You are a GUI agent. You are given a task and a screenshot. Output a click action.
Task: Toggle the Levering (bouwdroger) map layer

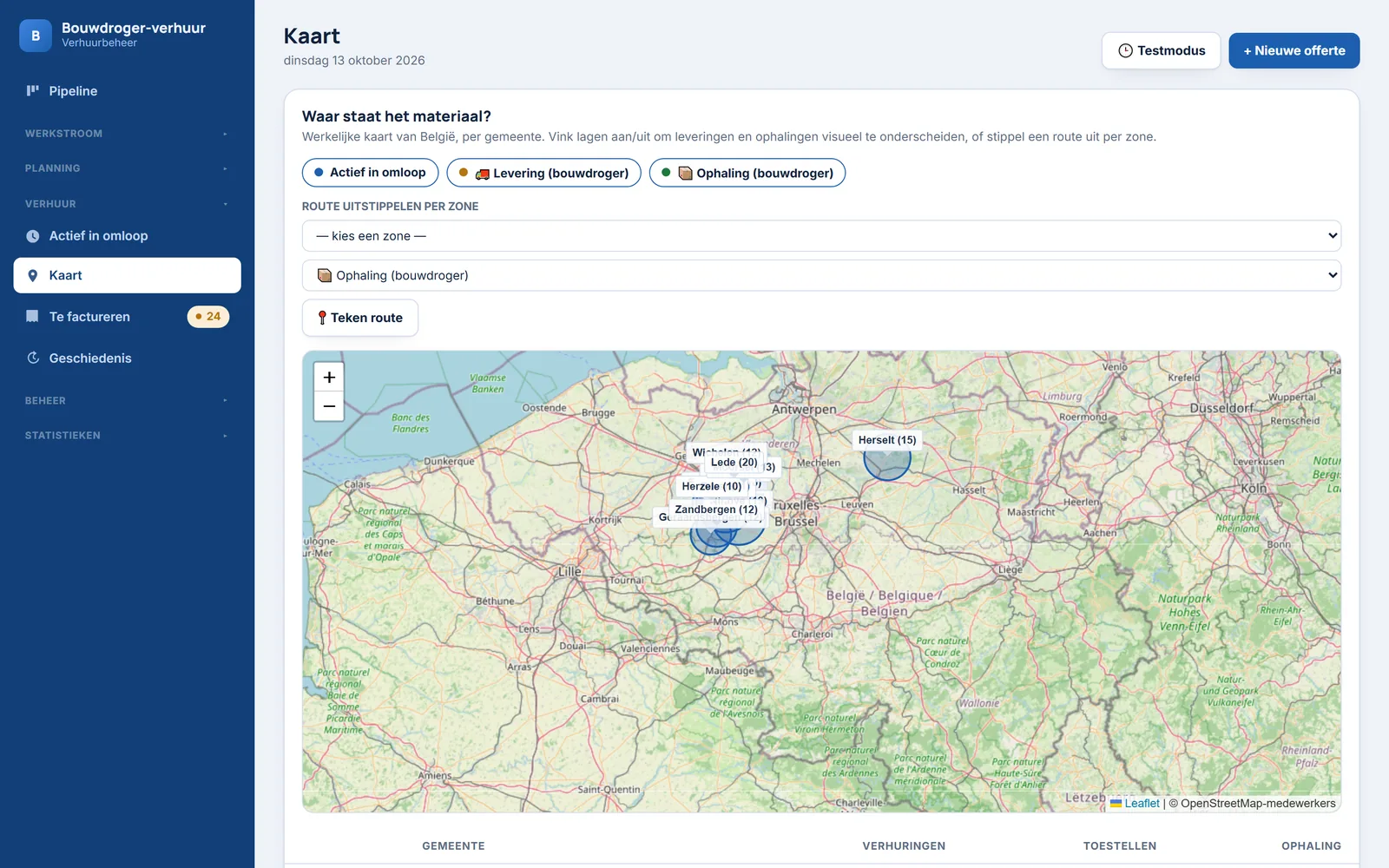tap(543, 173)
